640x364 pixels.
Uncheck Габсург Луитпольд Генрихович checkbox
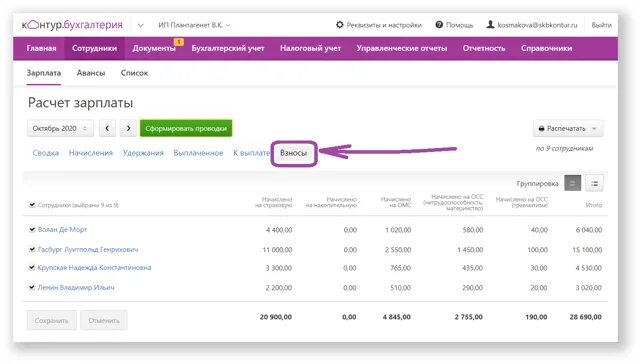click(x=32, y=249)
